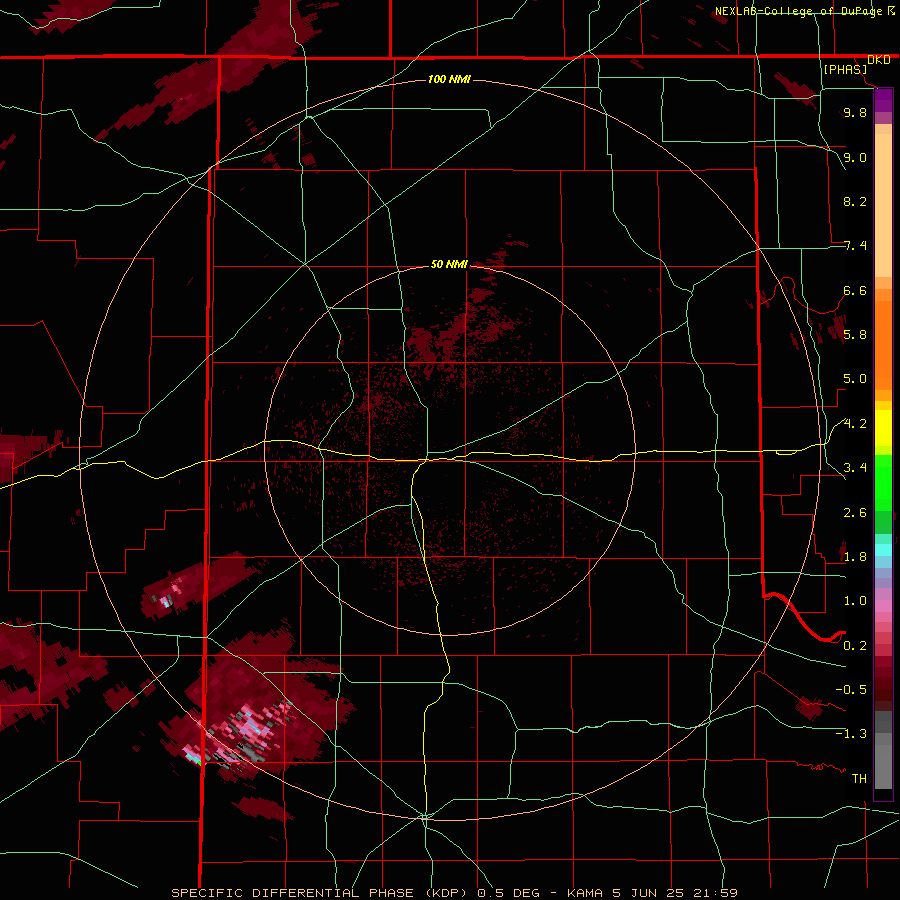Viewport: 900px width, 900px height.
Task: Click the purple segment atop the color bar
Action: [883, 100]
